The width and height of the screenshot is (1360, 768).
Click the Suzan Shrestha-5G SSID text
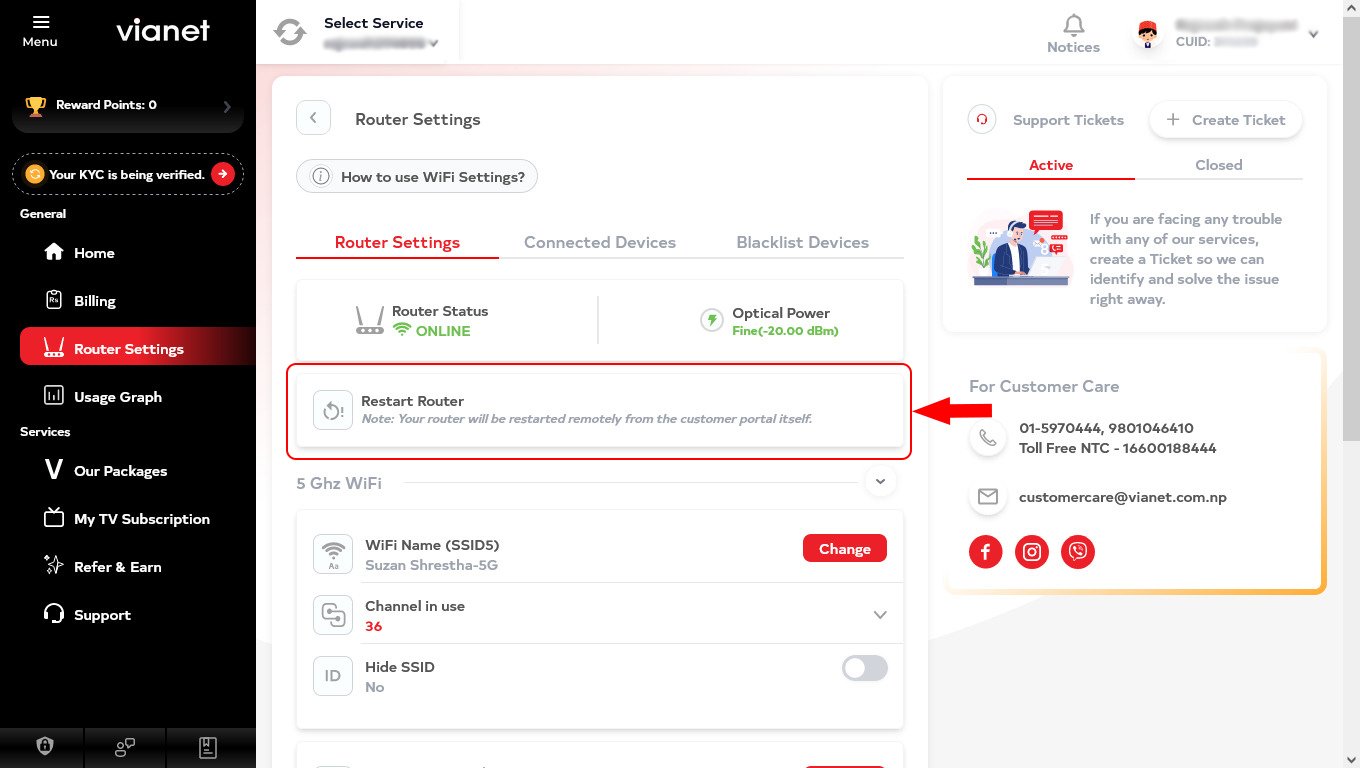tap(431, 566)
